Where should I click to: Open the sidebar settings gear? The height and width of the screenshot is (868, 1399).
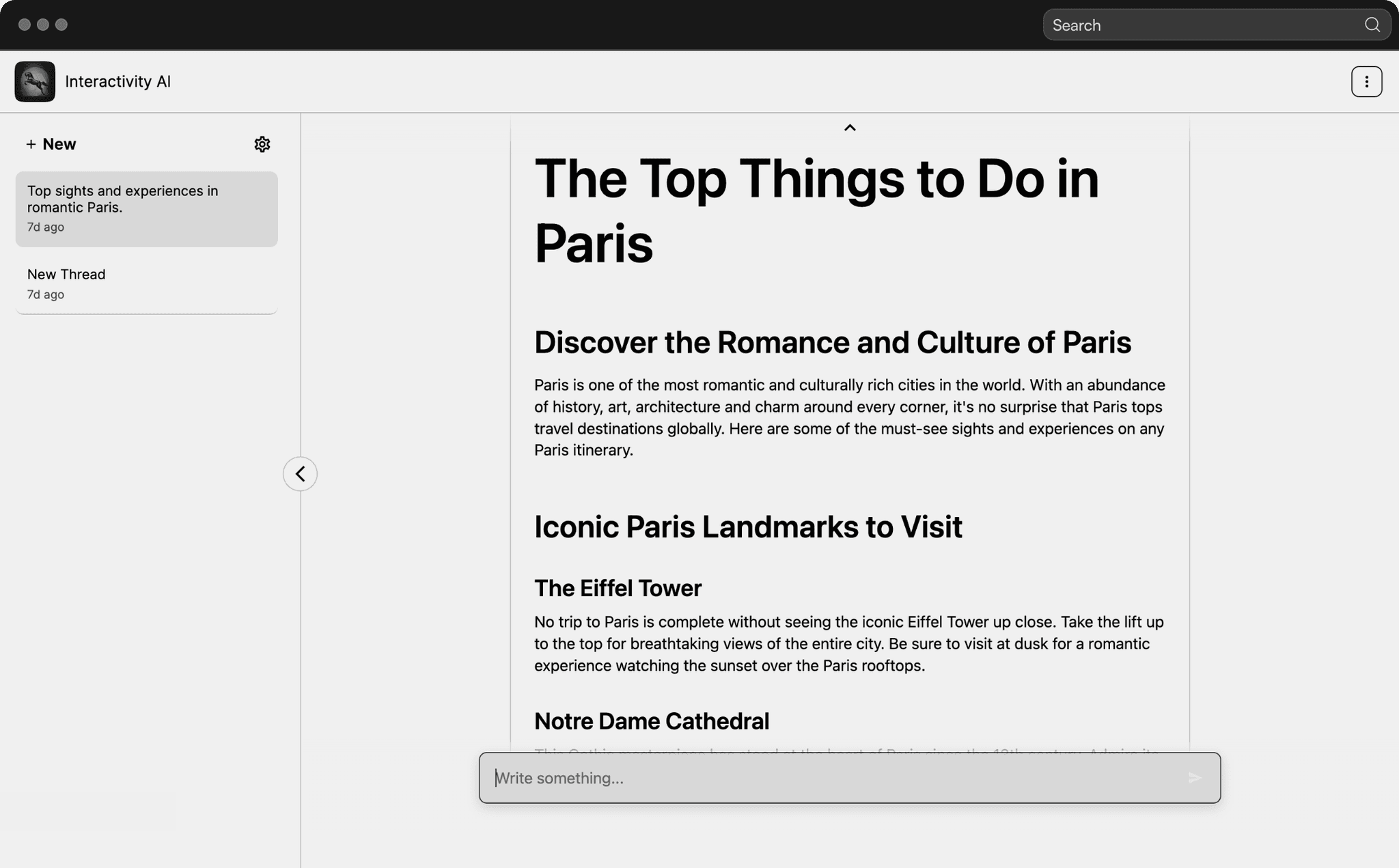(x=262, y=144)
